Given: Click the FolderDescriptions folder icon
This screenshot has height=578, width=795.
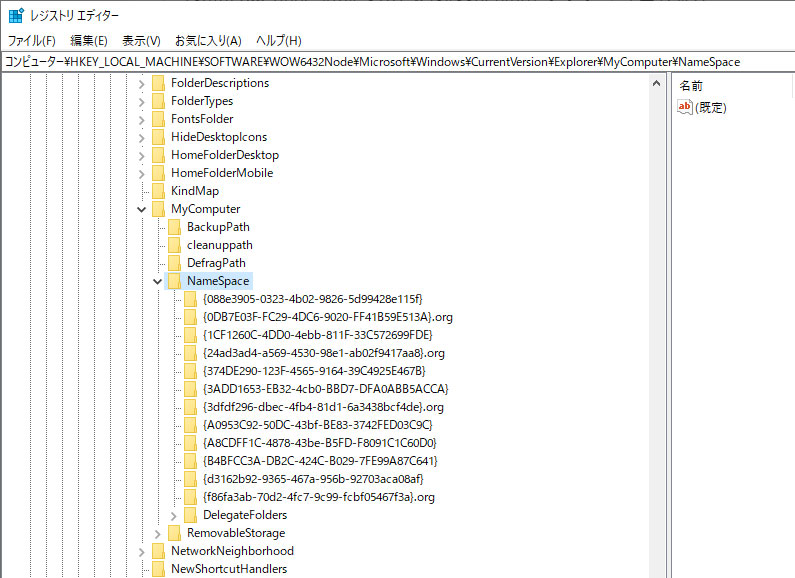Looking at the screenshot, I should (x=159, y=83).
